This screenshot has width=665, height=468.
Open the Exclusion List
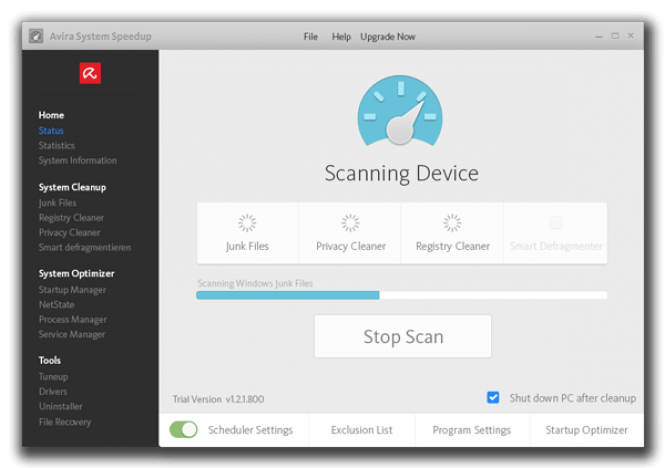coord(361,430)
